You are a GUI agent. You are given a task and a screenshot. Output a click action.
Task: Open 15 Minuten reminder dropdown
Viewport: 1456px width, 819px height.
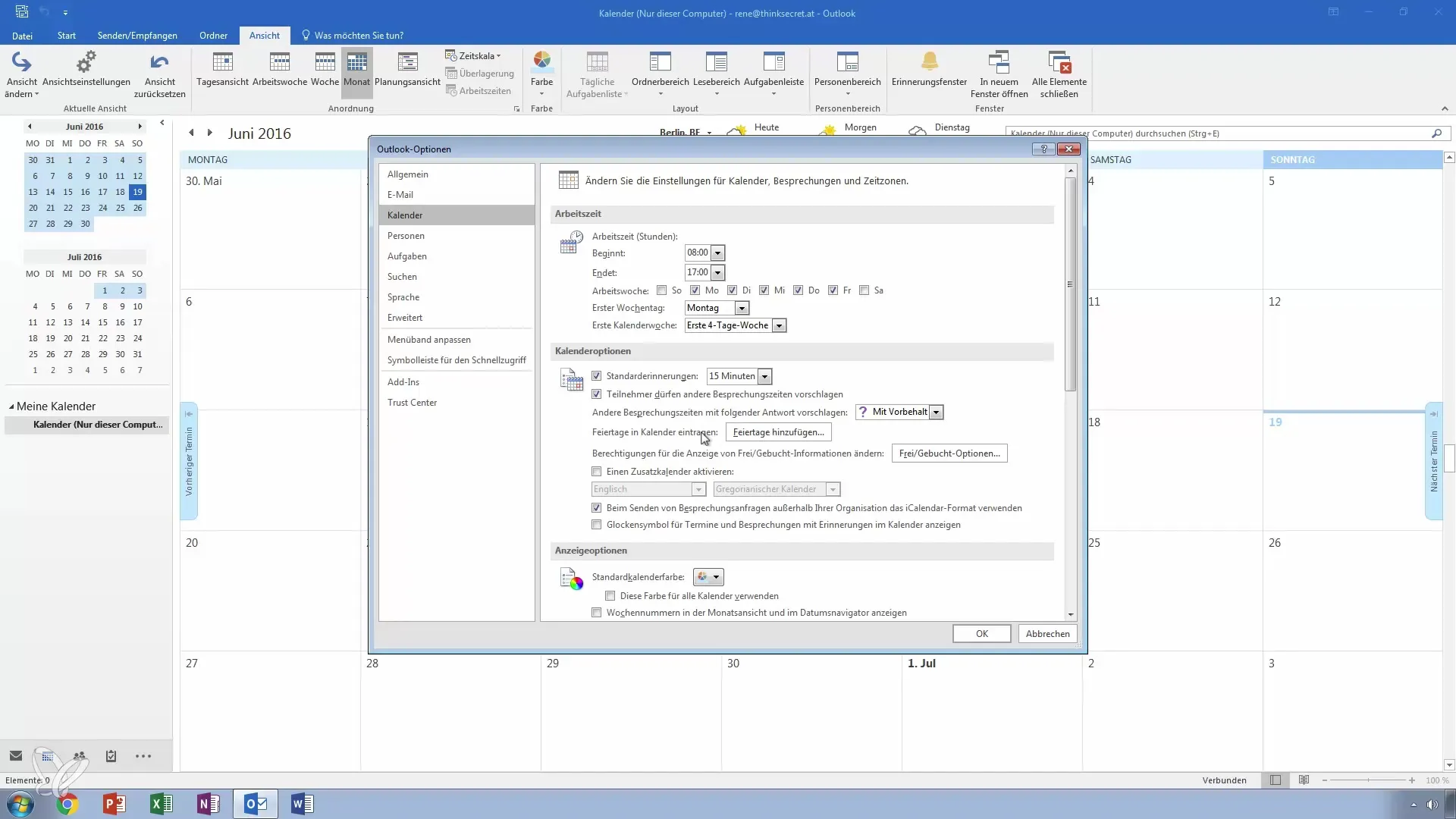click(x=764, y=376)
